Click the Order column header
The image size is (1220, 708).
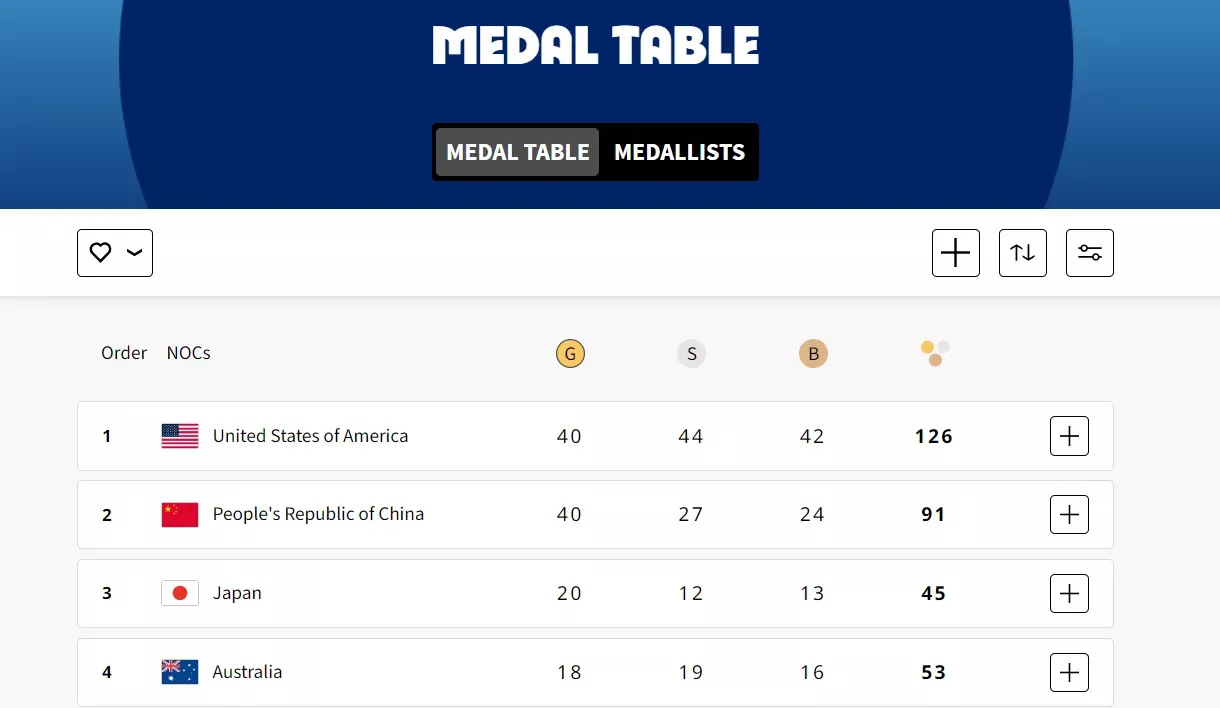click(124, 353)
